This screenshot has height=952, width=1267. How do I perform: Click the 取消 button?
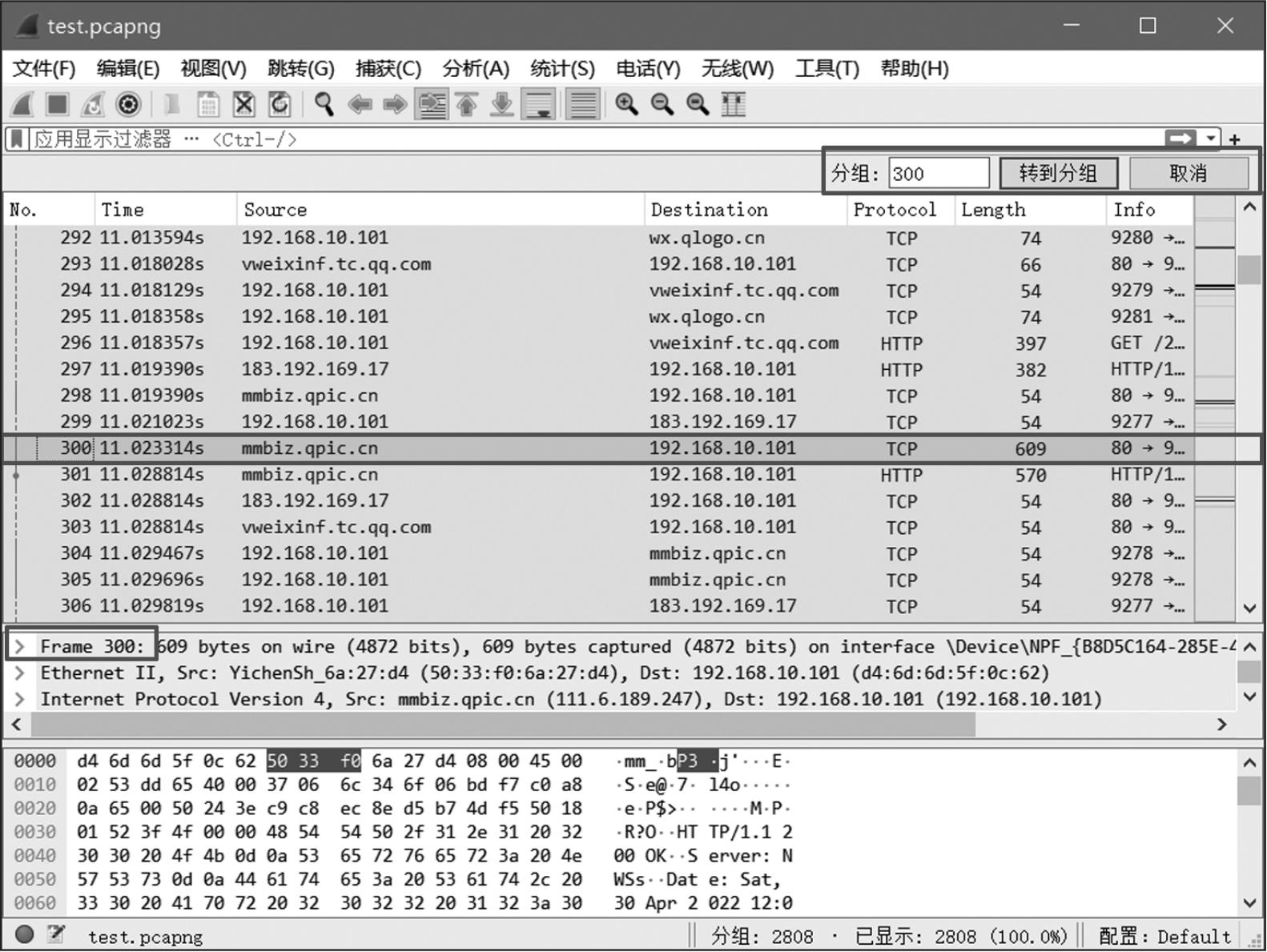pyautogui.click(x=1188, y=173)
